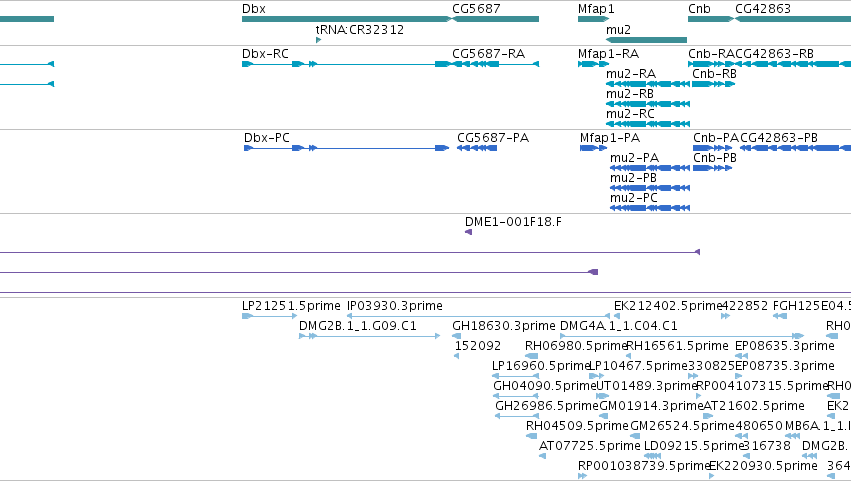
Task: Open the GH26986.5prime EST
Action: pyautogui.click(x=517, y=417)
